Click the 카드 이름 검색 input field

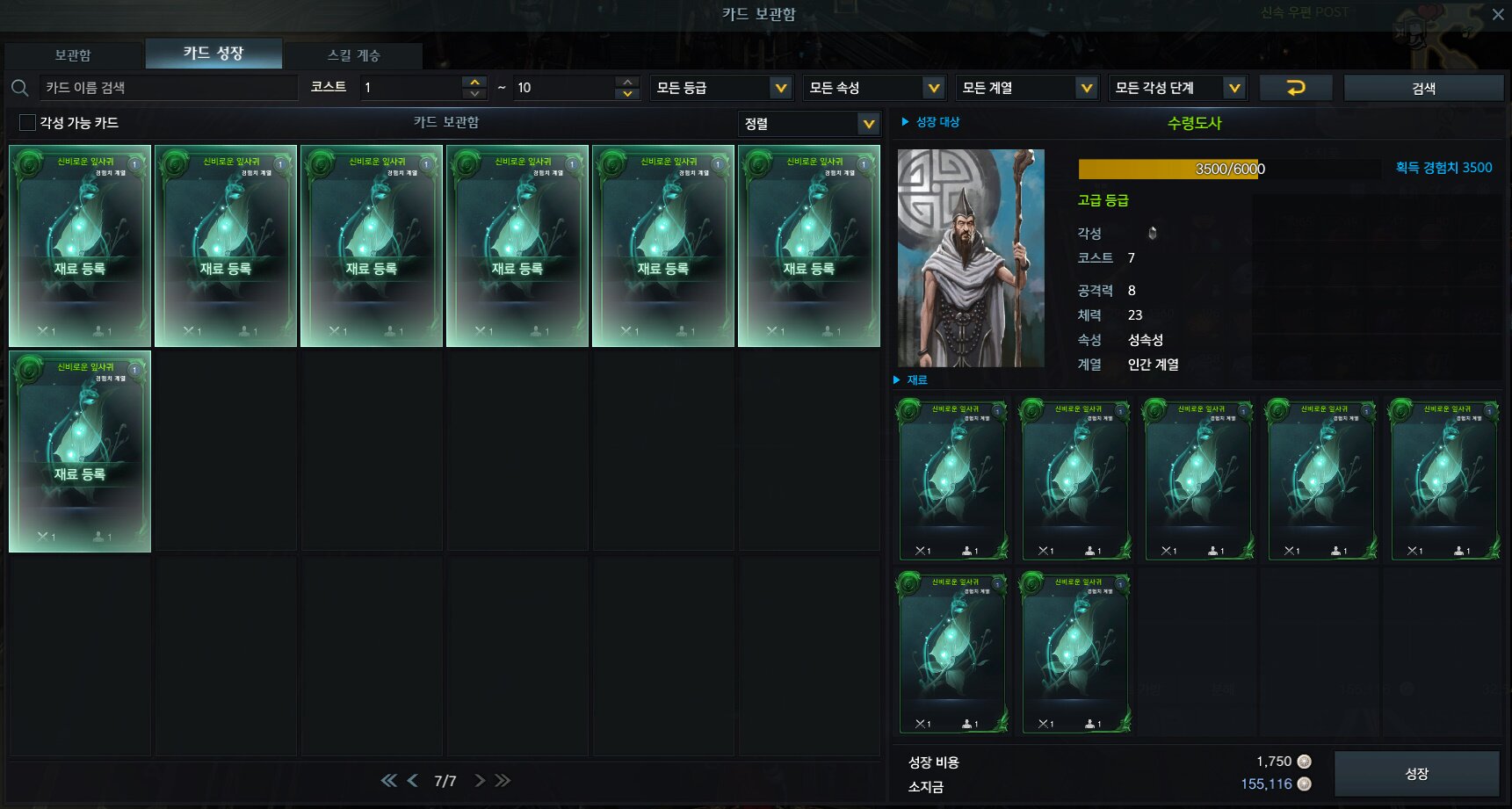click(x=169, y=88)
